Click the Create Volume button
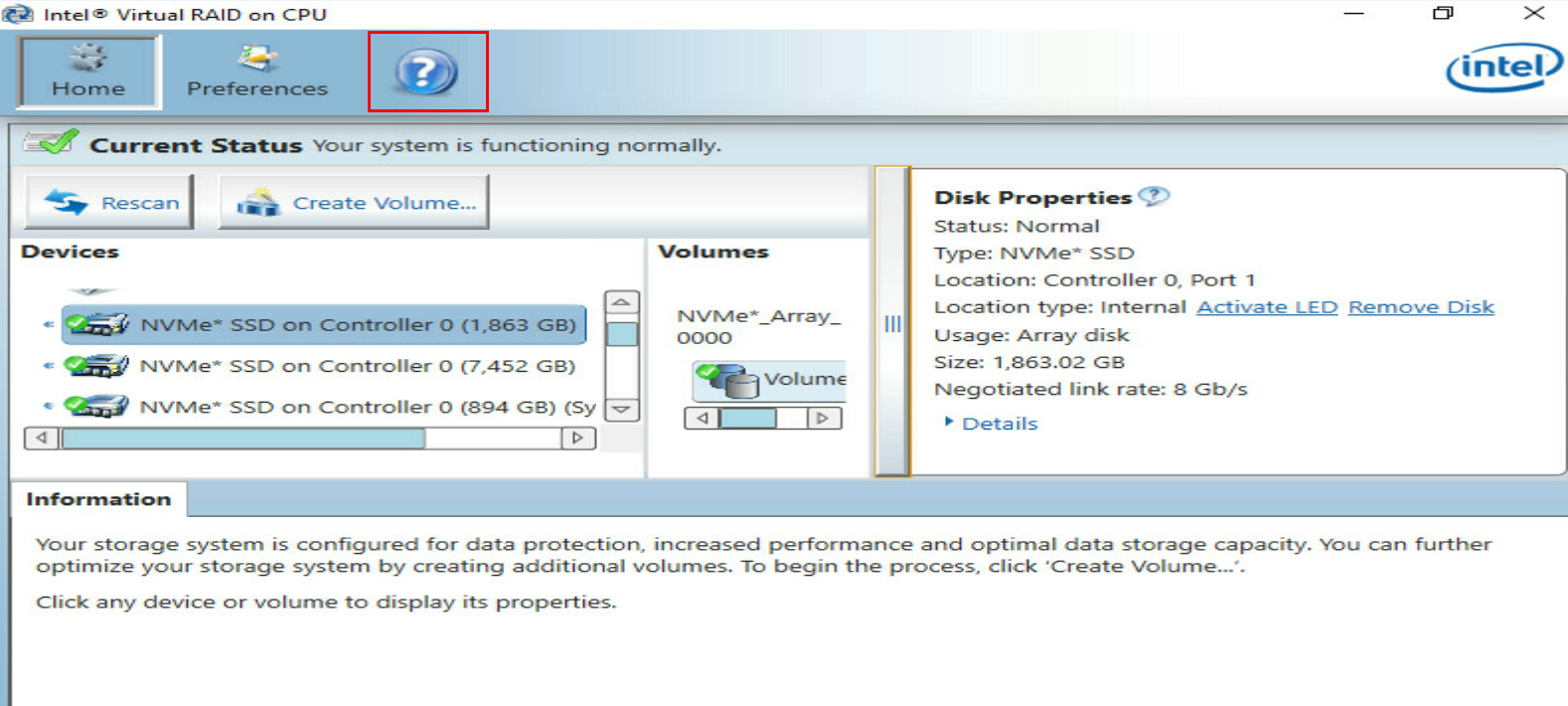The image size is (1568, 706). (354, 202)
